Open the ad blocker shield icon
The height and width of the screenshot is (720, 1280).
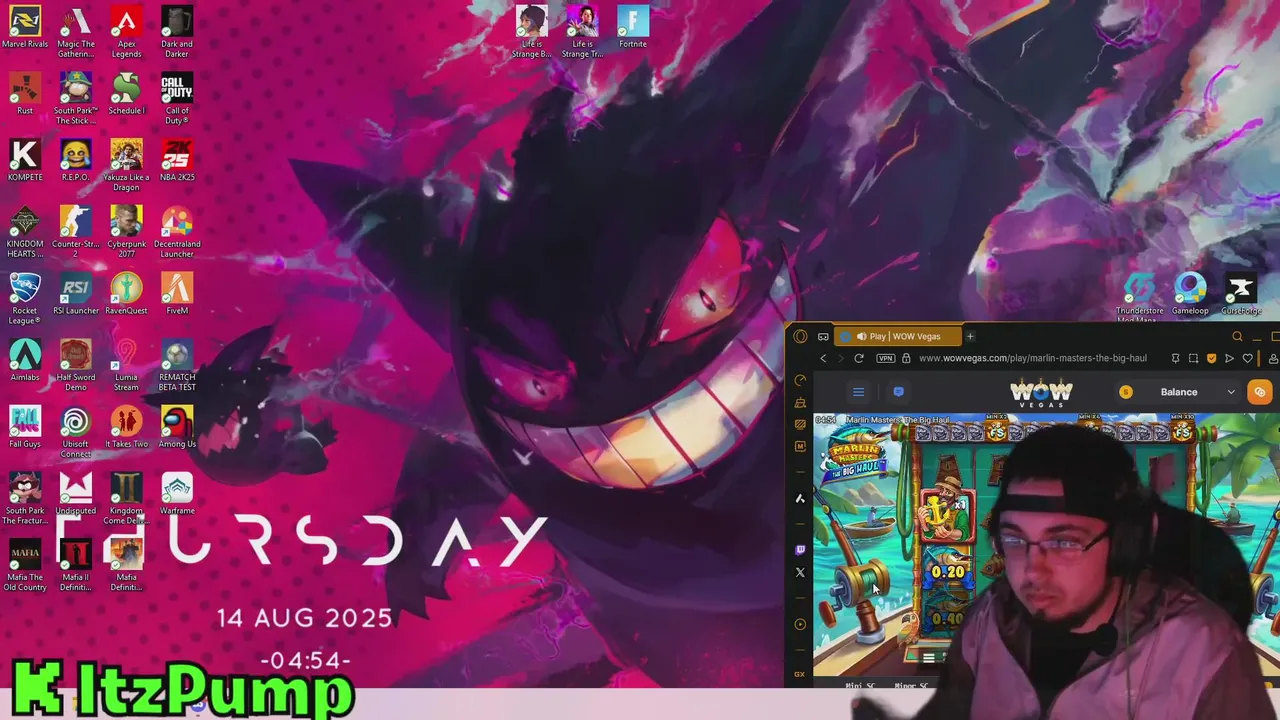(1211, 358)
